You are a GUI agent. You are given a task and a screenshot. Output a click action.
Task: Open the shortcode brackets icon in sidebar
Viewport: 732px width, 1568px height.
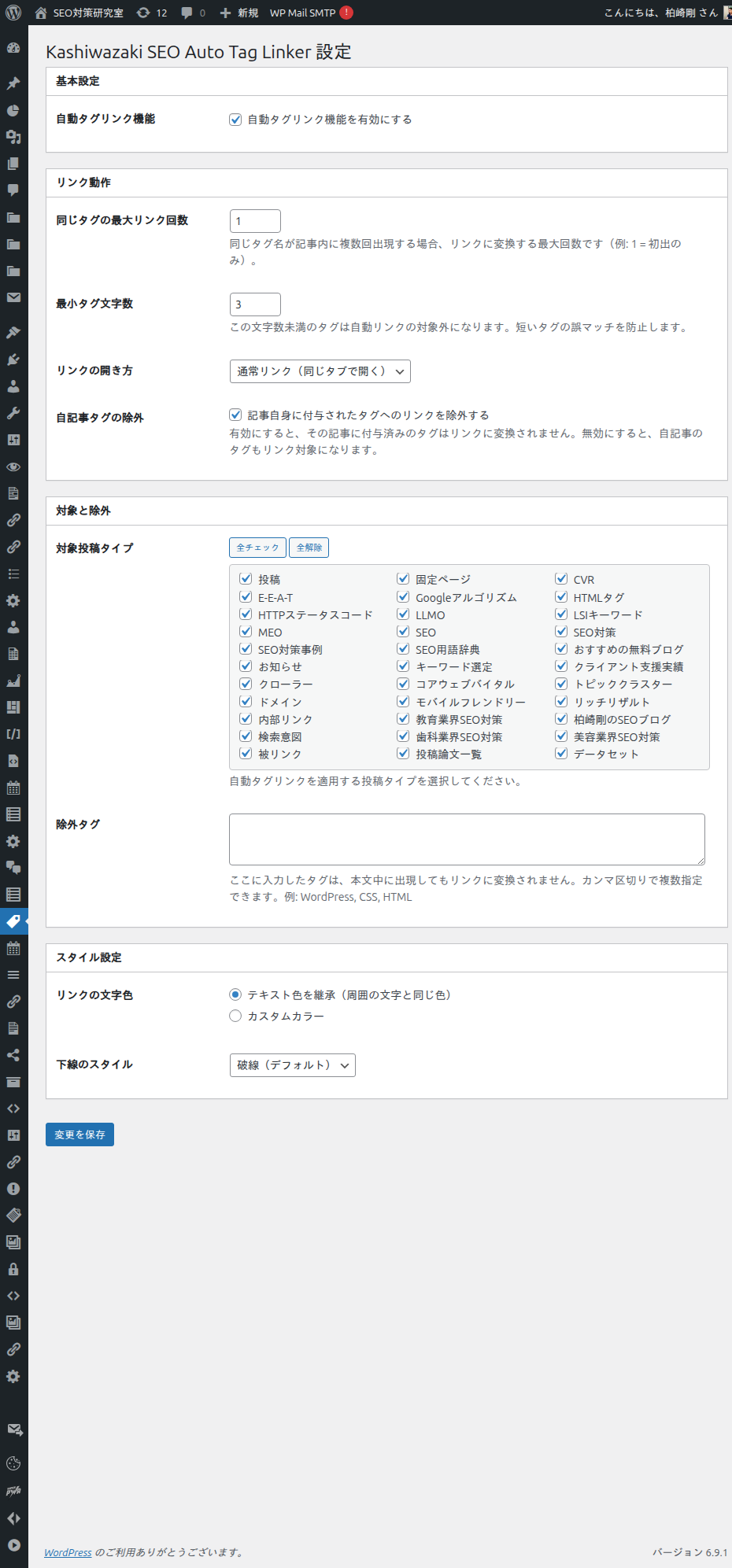[x=13, y=734]
